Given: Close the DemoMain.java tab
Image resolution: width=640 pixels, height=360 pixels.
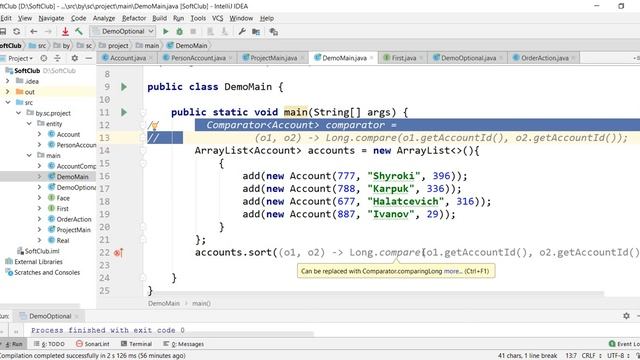Looking at the screenshot, I should click(x=371, y=58).
